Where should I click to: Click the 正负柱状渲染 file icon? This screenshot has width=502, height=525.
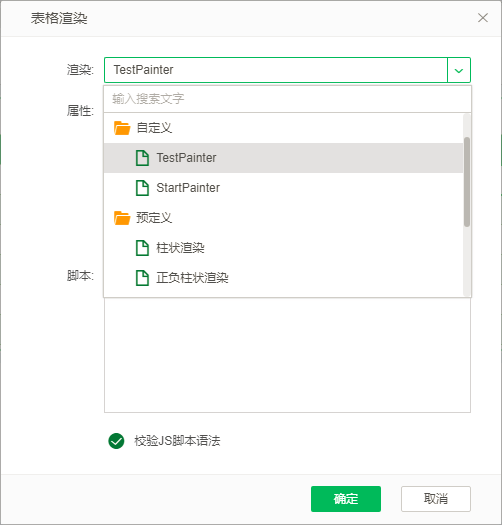tap(142, 278)
